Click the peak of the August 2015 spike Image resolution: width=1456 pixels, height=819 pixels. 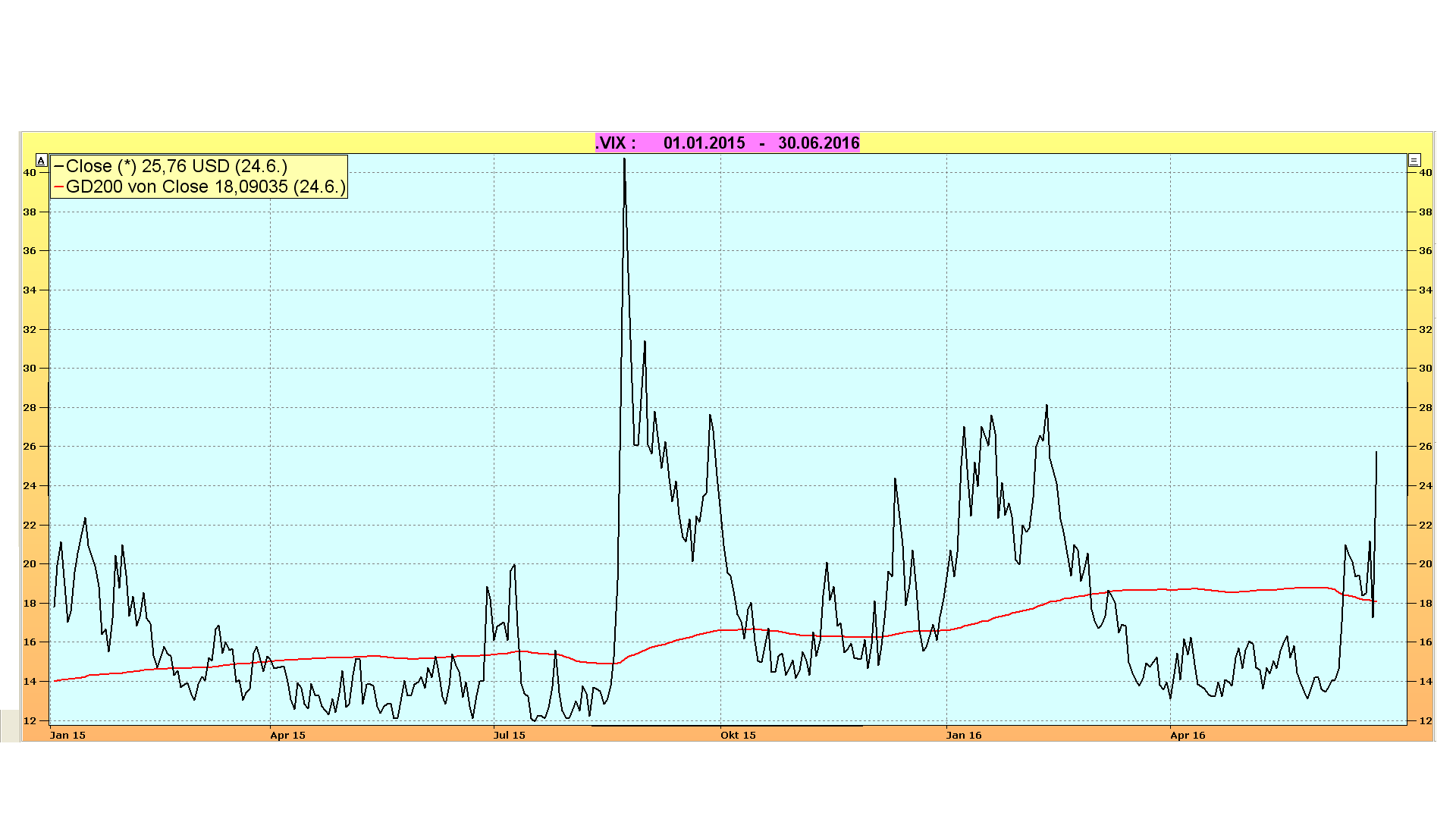tap(624, 160)
